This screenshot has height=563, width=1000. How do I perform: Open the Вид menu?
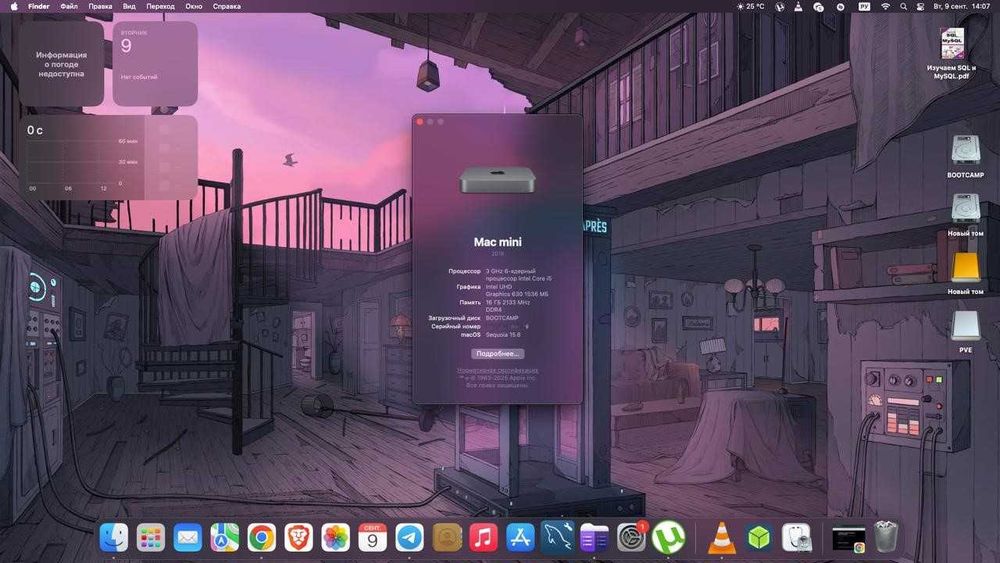129,6
